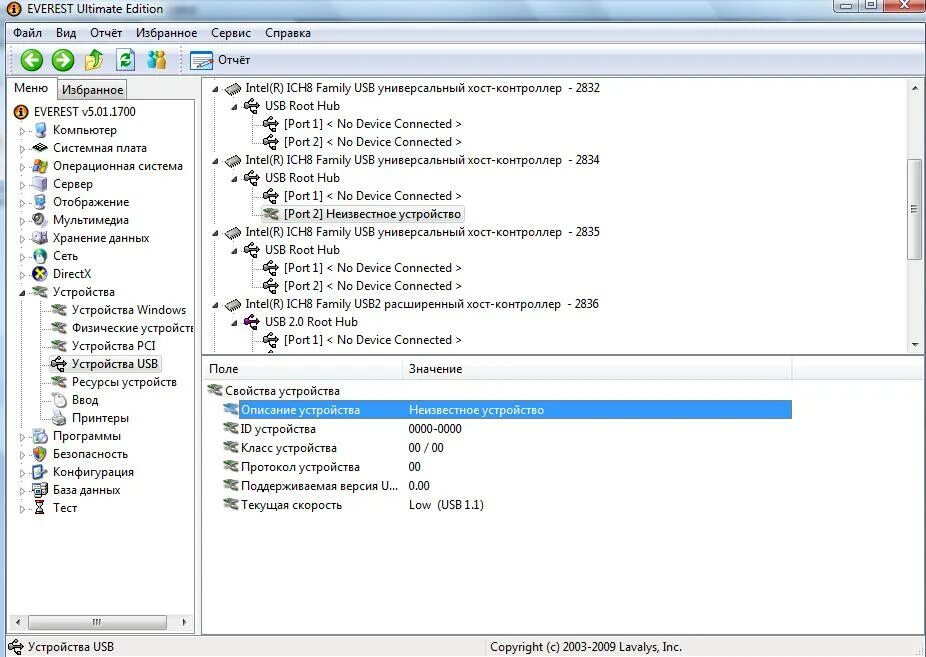
Task: Open the Файл menu
Action: point(27,32)
